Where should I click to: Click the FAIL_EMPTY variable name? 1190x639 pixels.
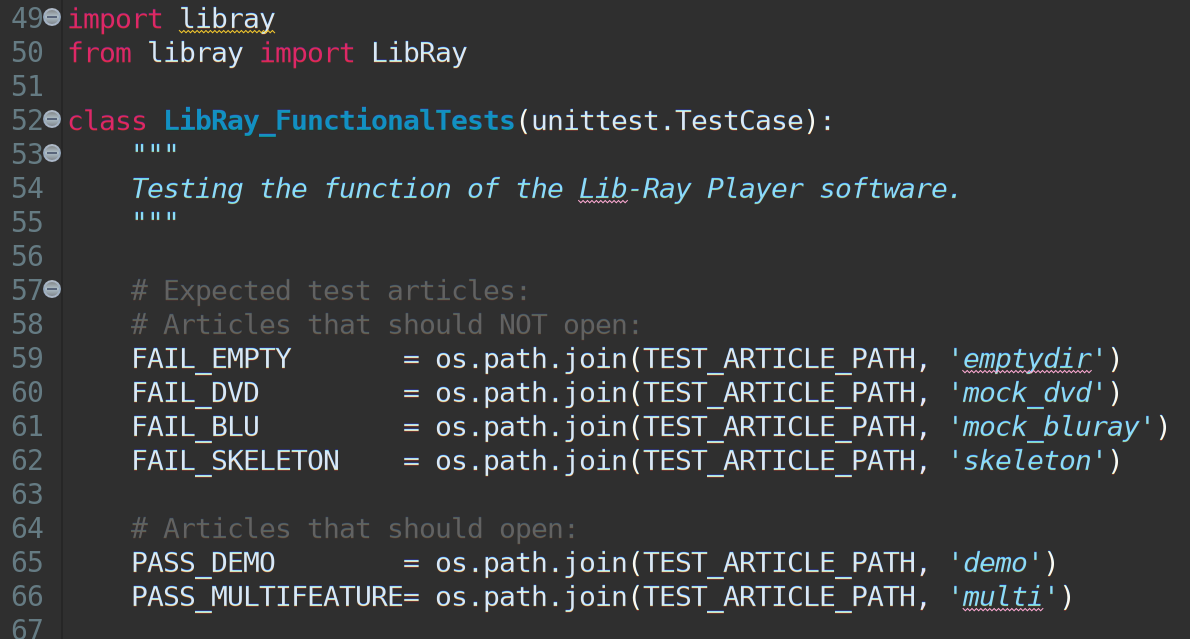pos(211,358)
